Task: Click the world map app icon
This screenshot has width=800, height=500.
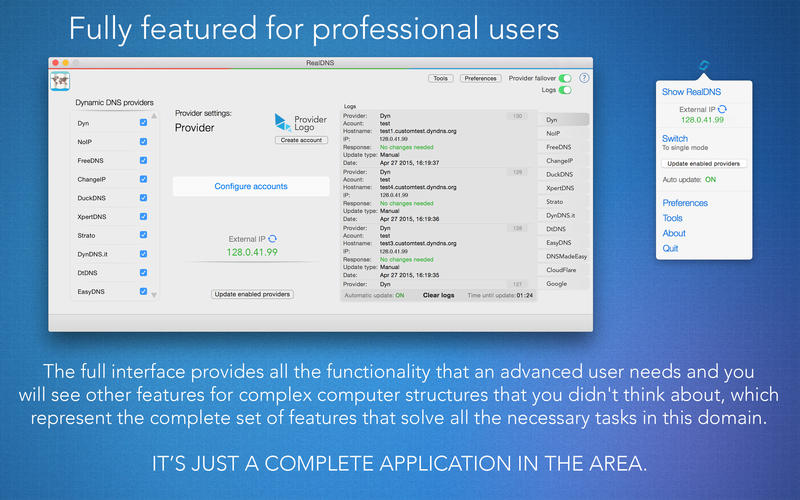Action: (60, 81)
